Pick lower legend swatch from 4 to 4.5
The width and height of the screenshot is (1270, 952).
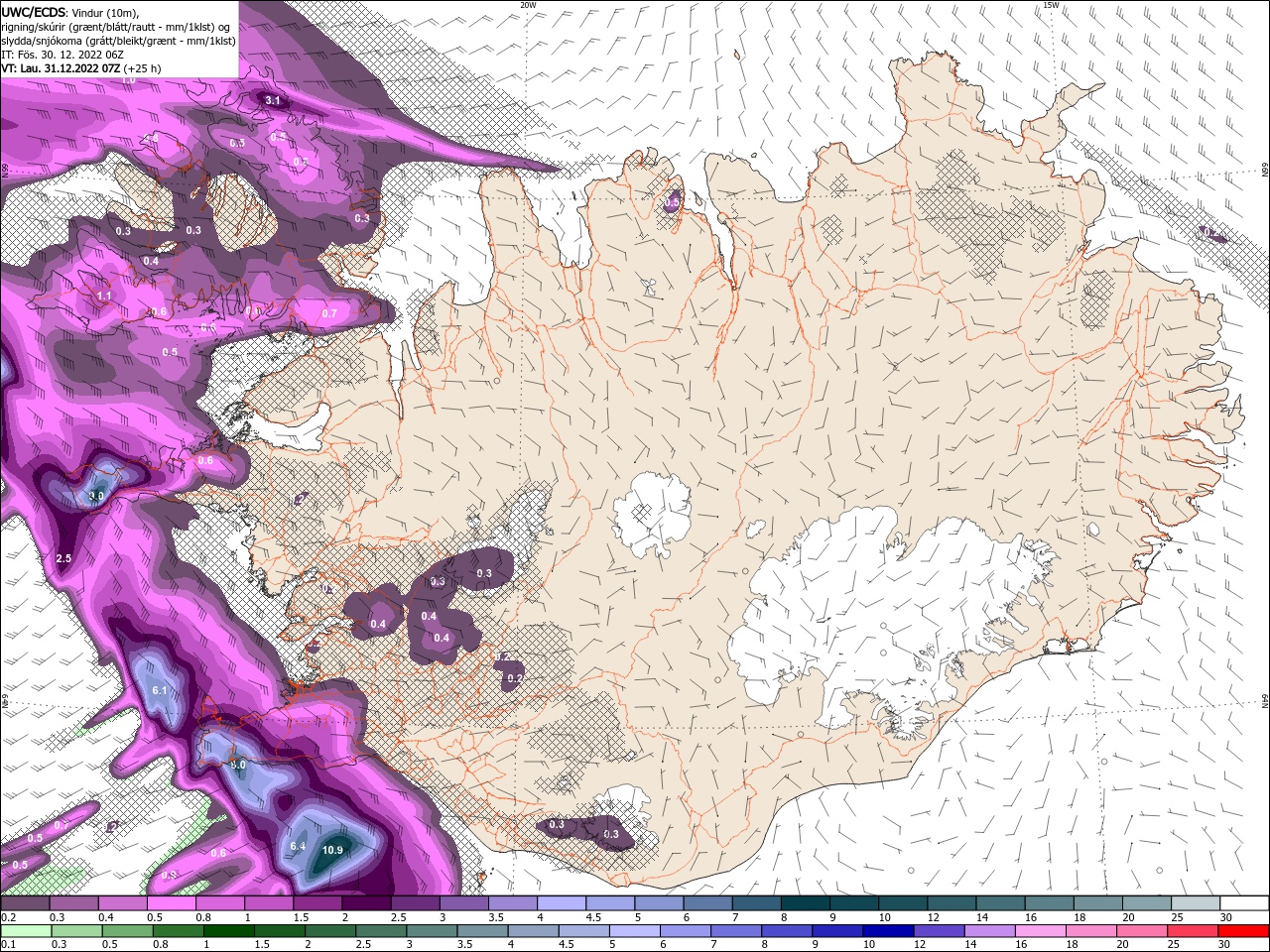click(x=534, y=931)
